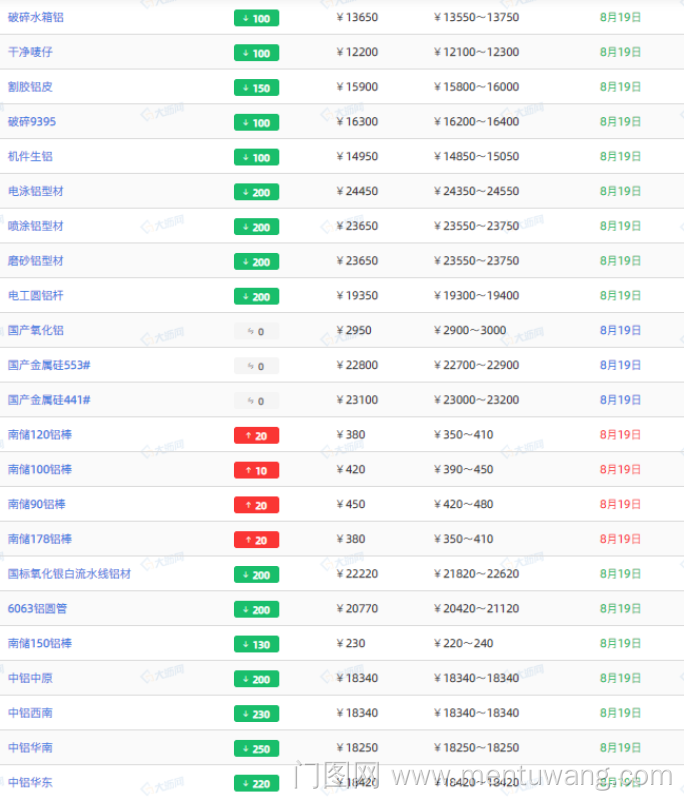Open the 国产金属硅553# link
The image size is (684, 800).
[x=49, y=365]
